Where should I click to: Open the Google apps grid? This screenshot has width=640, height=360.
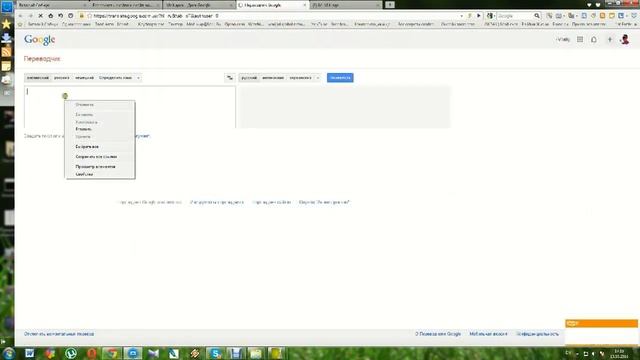pyautogui.click(x=580, y=40)
